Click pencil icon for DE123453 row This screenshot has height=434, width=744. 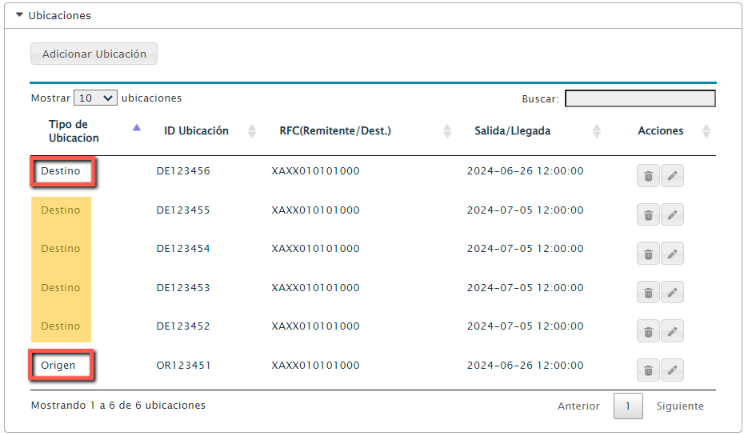click(x=672, y=292)
